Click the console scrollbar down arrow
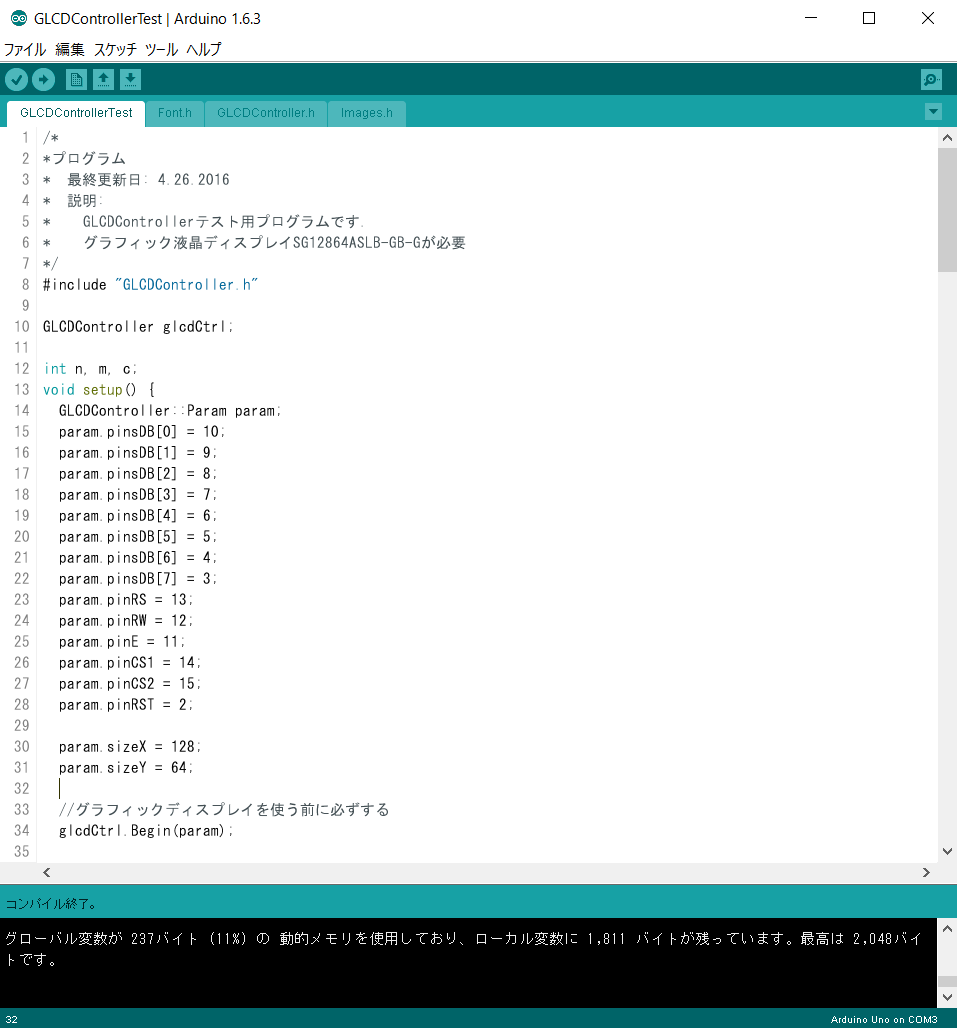 947,997
